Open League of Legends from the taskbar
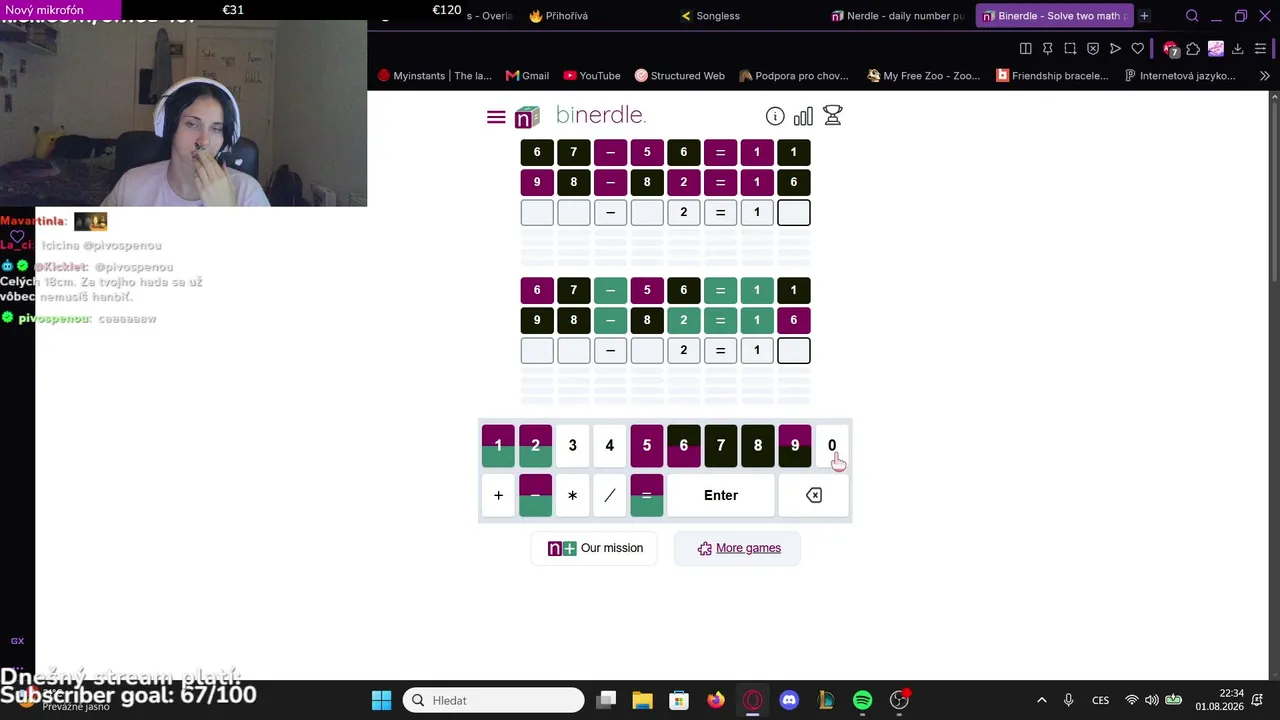Viewport: 1280px width, 720px height. (x=826, y=700)
